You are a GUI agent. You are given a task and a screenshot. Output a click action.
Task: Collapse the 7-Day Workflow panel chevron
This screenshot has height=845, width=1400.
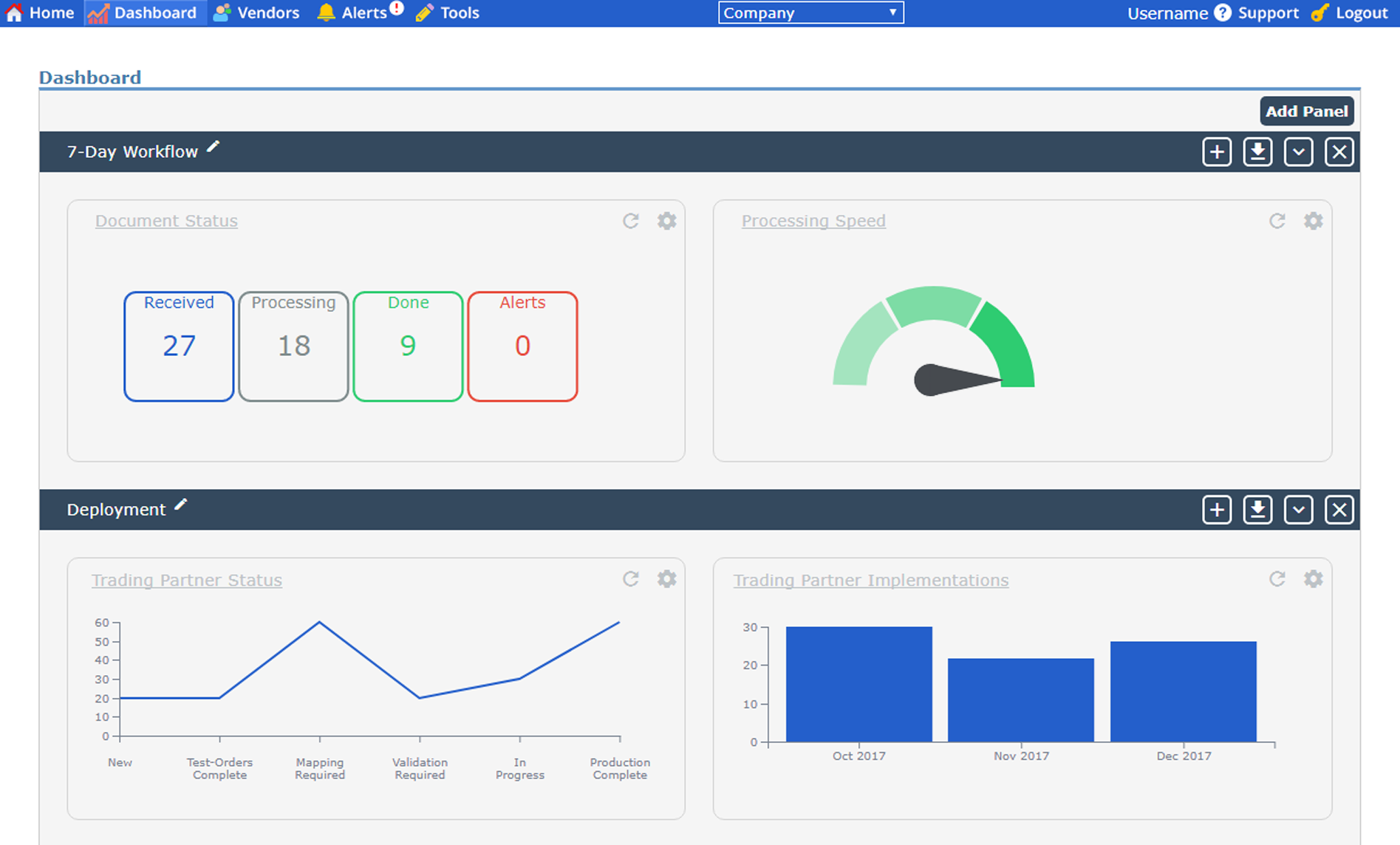(x=1298, y=152)
